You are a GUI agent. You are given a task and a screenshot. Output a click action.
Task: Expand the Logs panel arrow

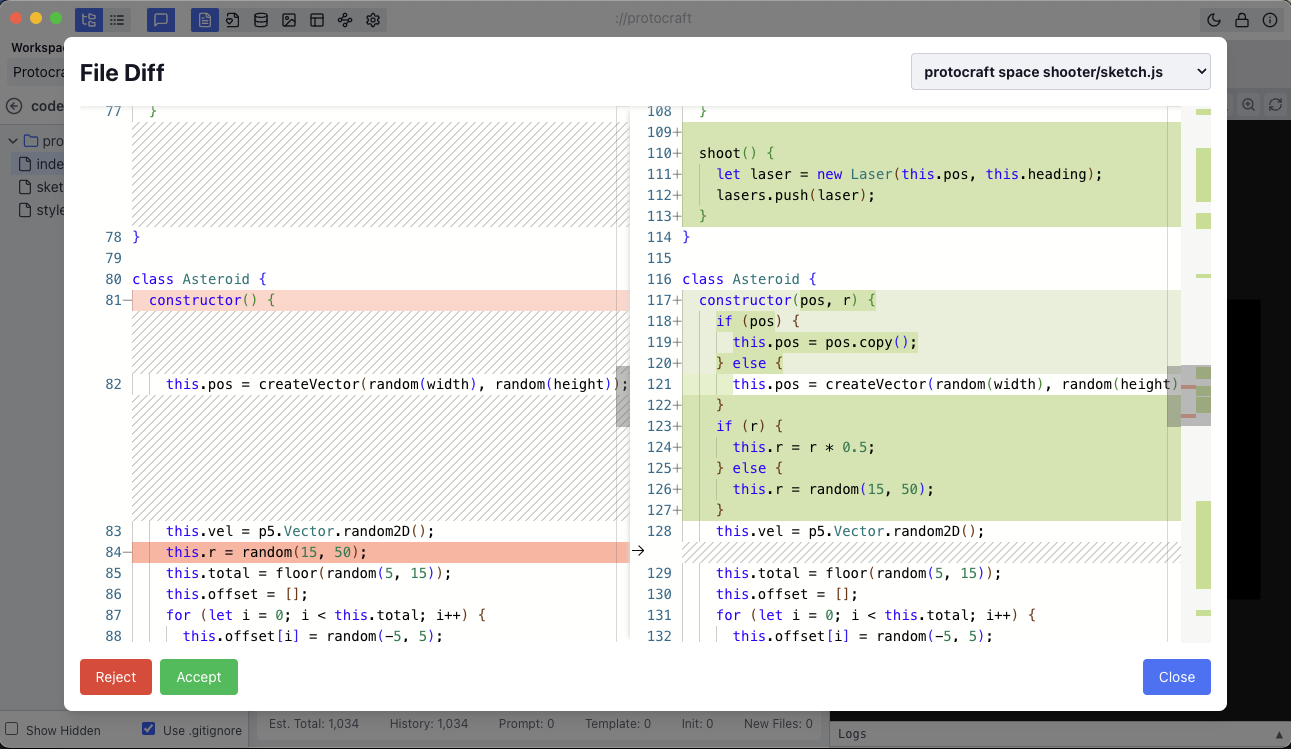[1279, 734]
